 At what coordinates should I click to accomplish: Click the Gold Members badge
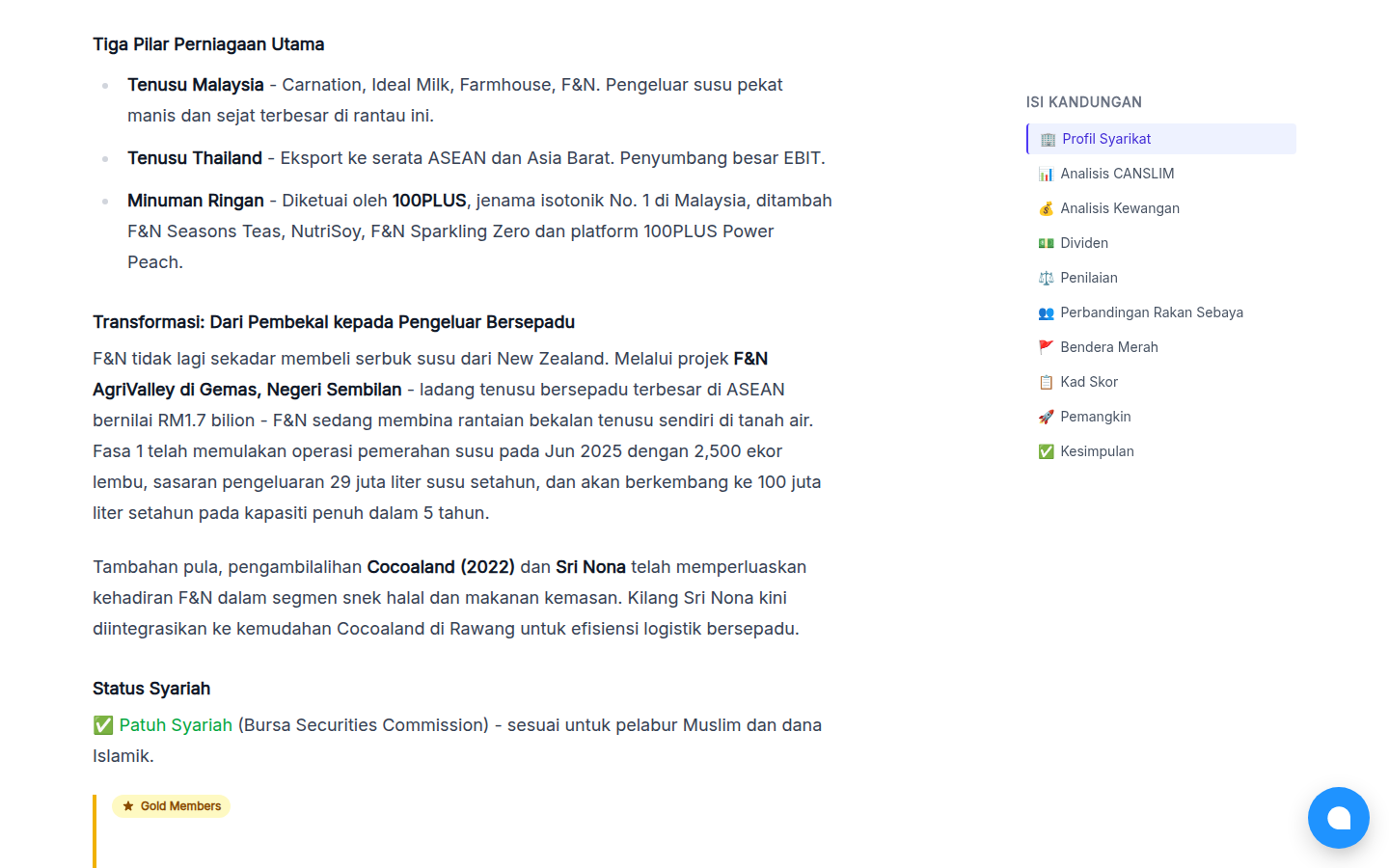172,806
